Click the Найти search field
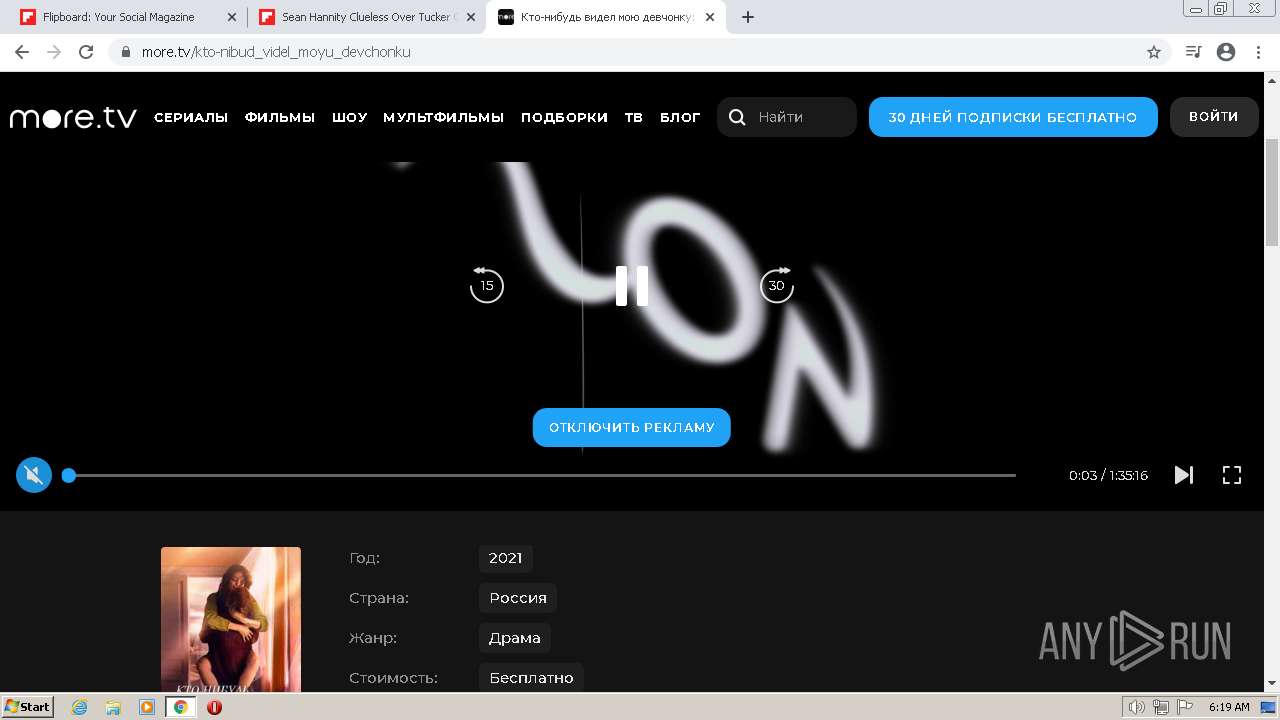This screenshot has width=1280, height=720. [787, 117]
